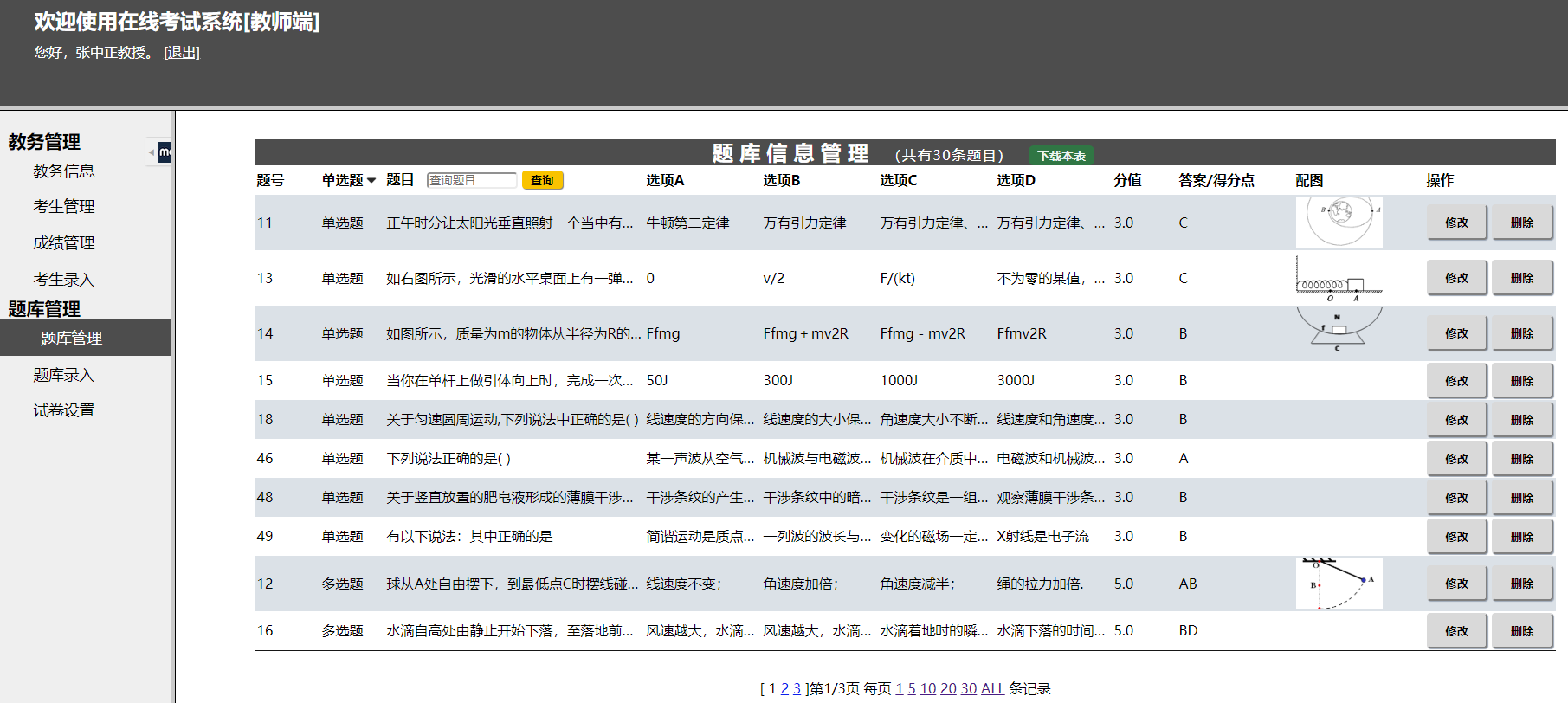The height and width of the screenshot is (703, 1568).
Task: Open 考生管理 in the sidebar
Action: pyautogui.click(x=64, y=207)
